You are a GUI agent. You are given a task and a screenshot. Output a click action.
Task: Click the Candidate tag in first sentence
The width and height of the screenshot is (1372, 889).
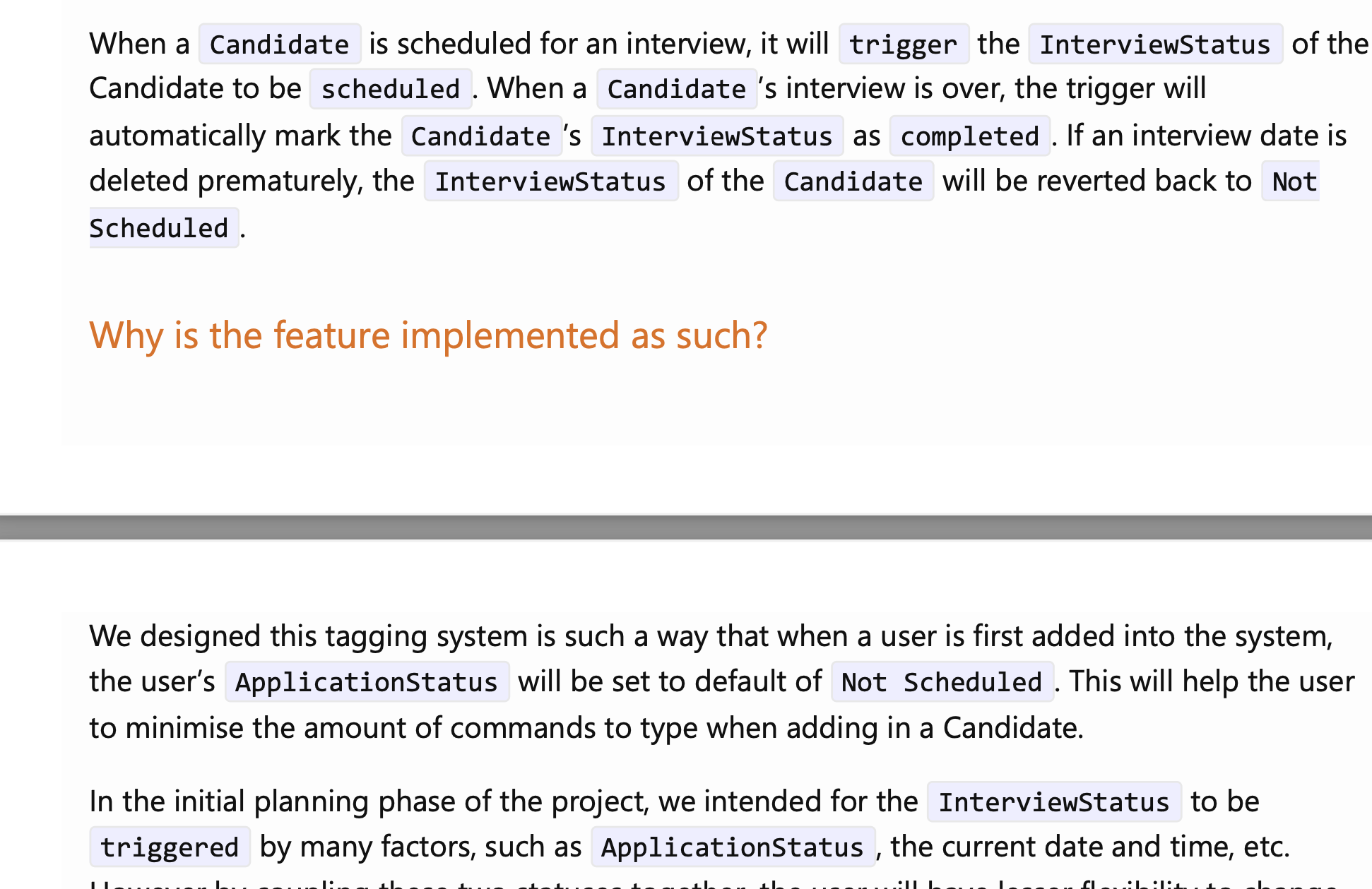[x=281, y=42]
